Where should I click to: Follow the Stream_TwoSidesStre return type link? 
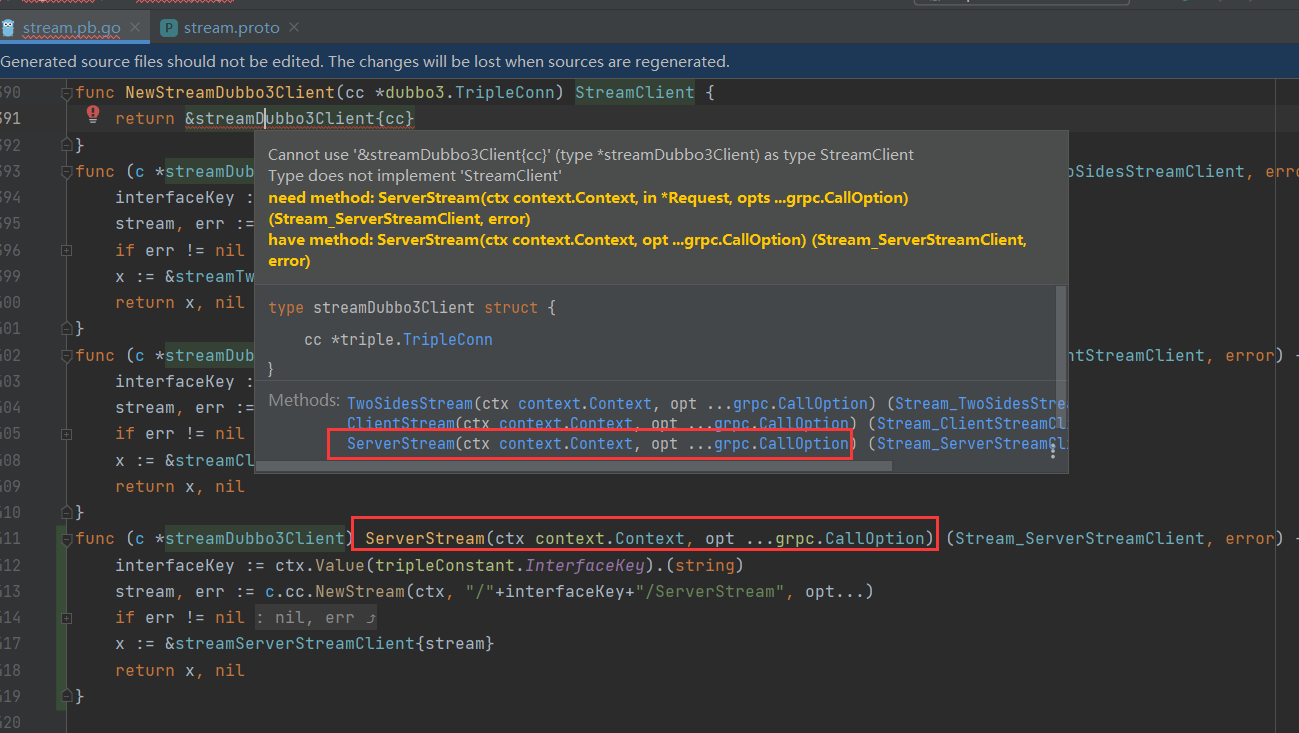point(980,404)
